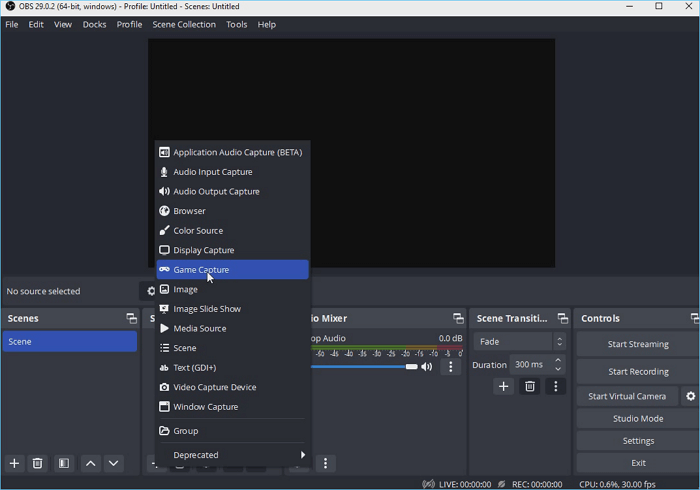The height and width of the screenshot is (490, 700).
Task: Click the window icon for Window Capture
Action: 164,407
